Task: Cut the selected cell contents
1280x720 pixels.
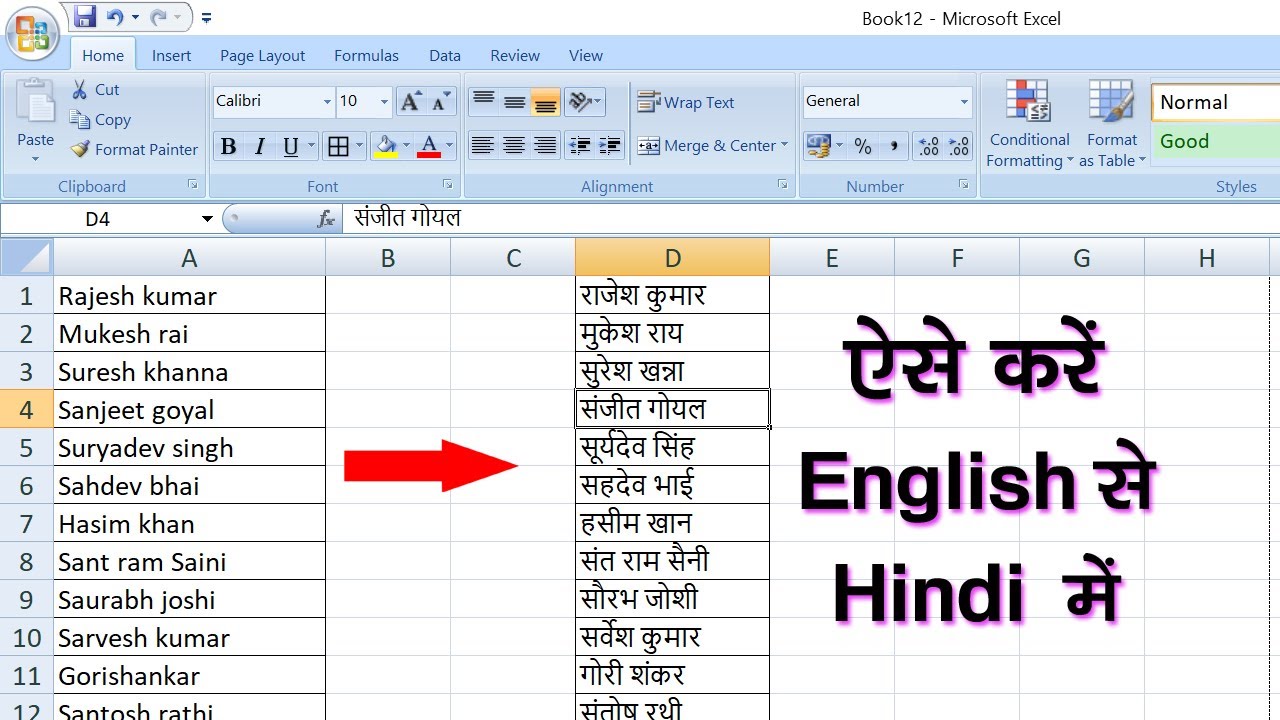Action: pyautogui.click(x=95, y=89)
